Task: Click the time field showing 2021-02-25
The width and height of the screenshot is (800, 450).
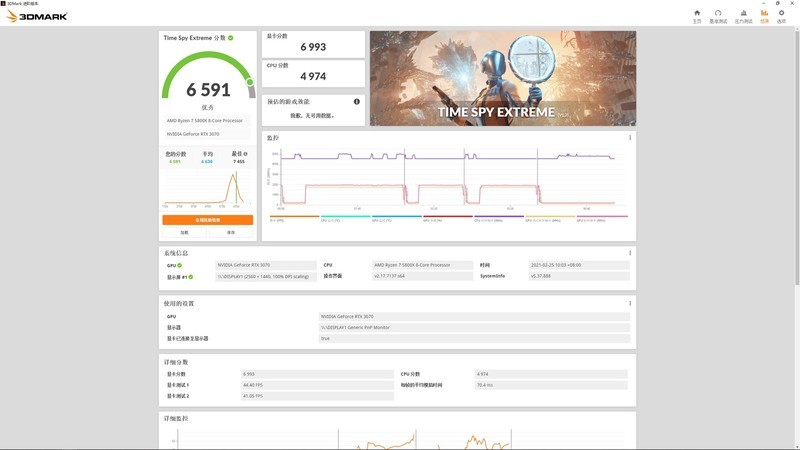Action: [x=579, y=265]
